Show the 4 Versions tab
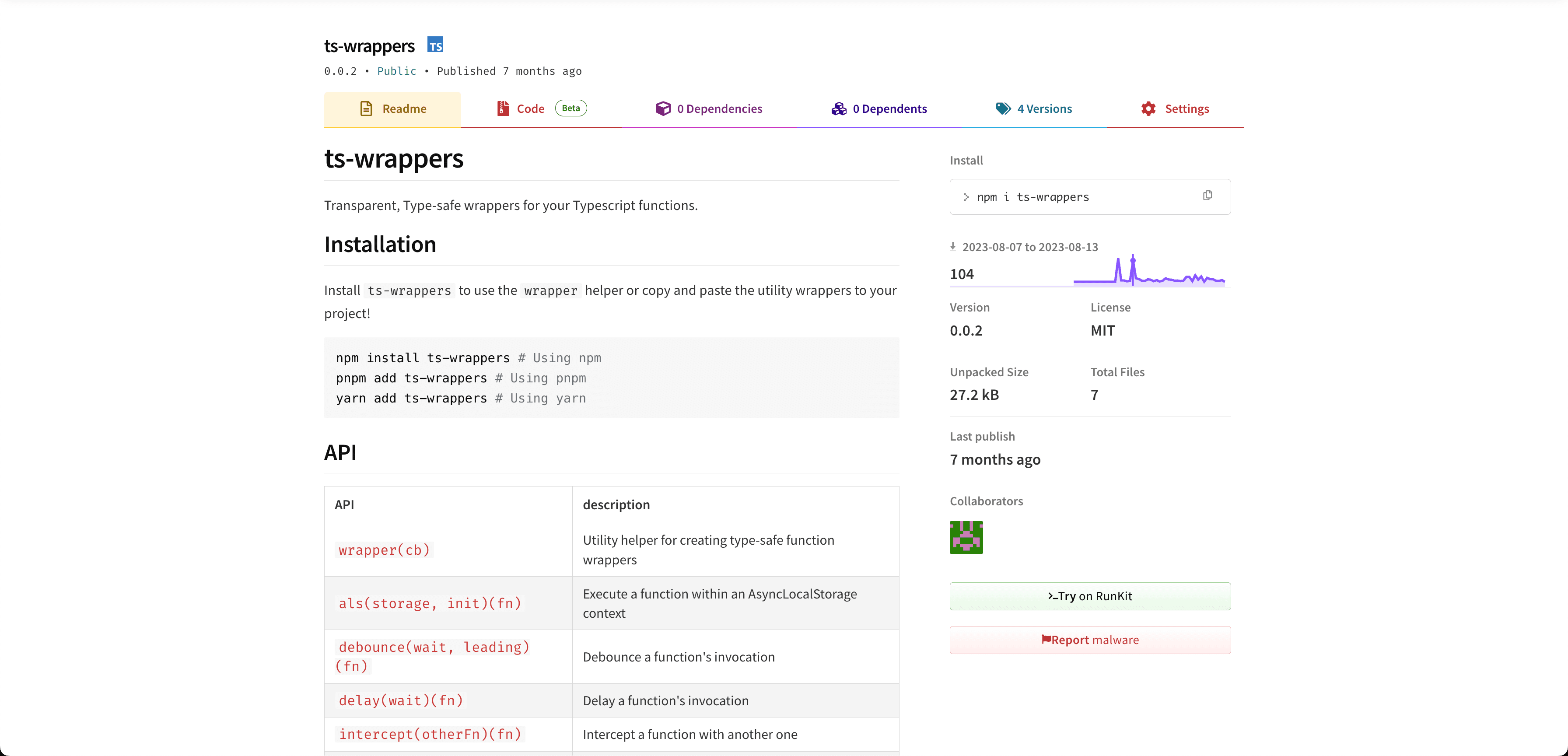 click(1034, 109)
